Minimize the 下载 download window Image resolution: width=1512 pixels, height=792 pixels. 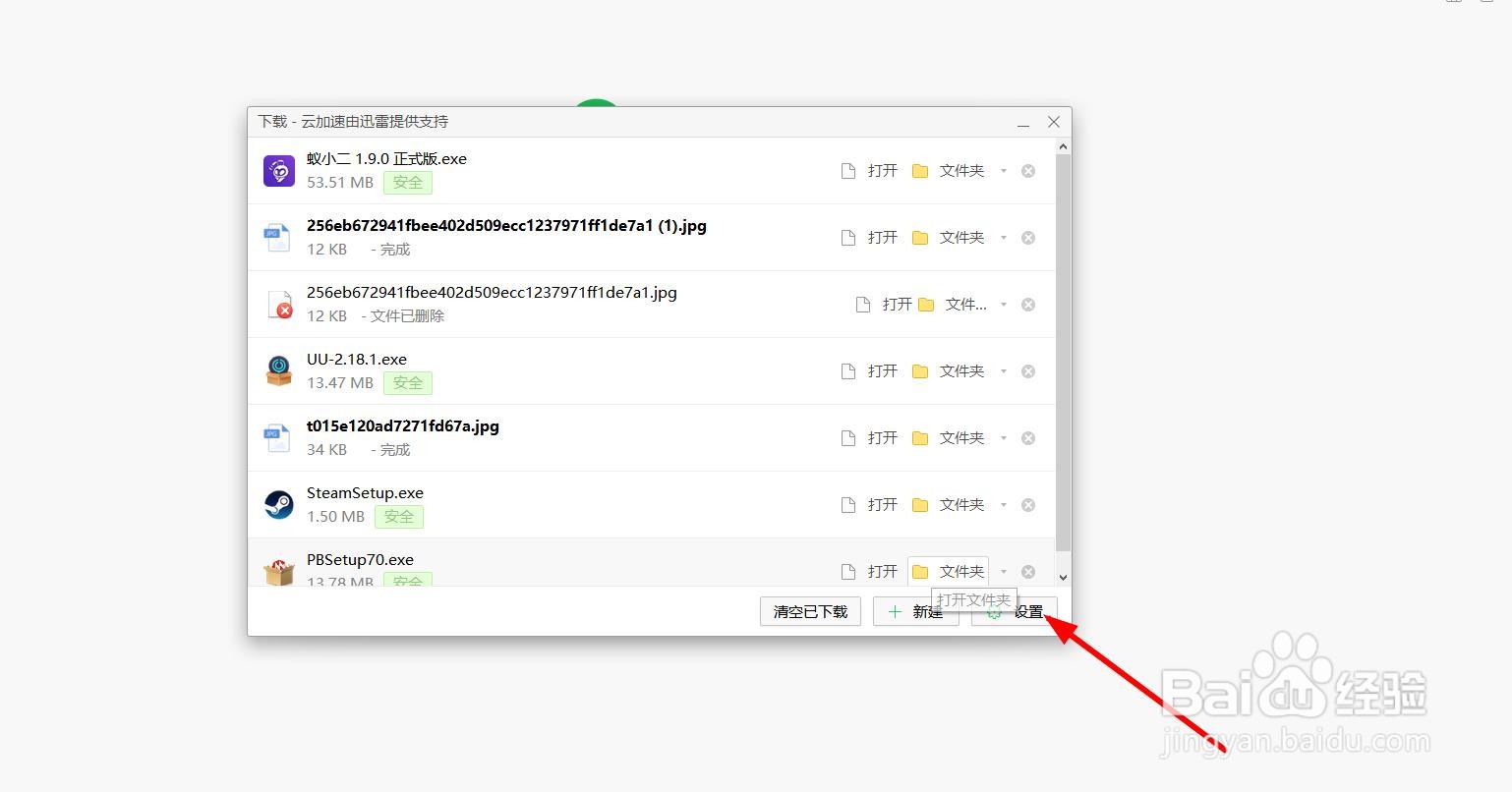[x=1023, y=122]
